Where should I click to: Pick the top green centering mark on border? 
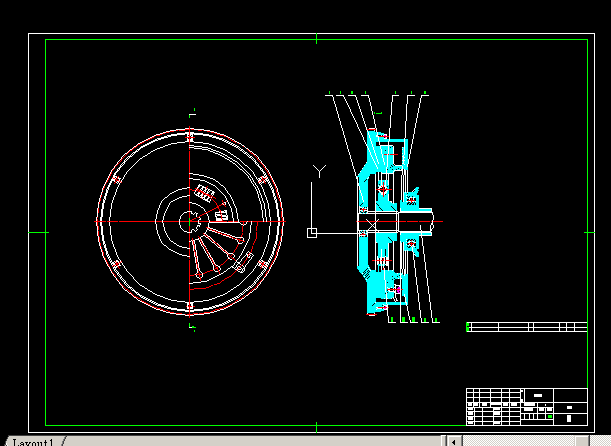click(316, 38)
